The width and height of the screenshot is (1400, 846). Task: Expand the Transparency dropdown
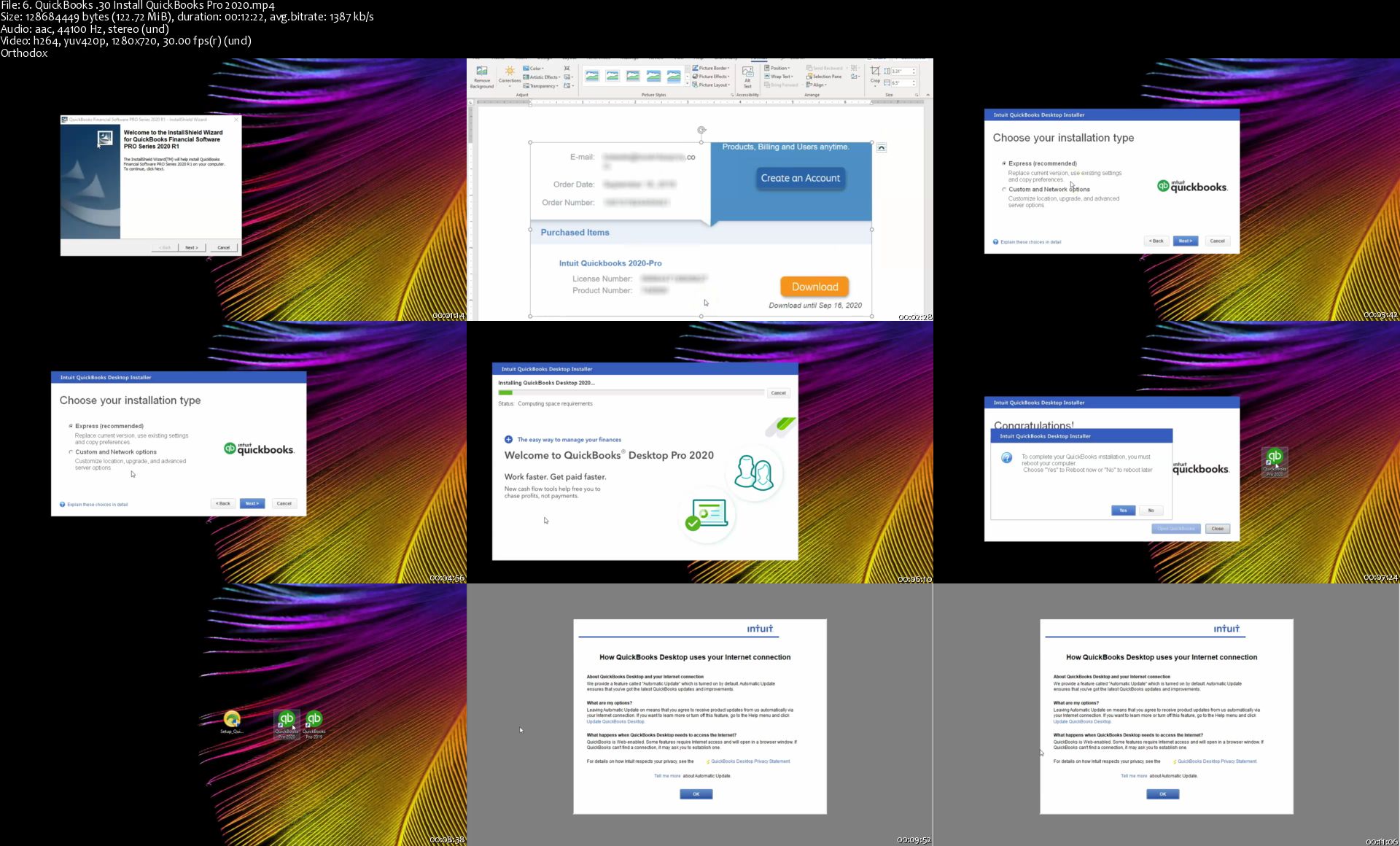(x=540, y=85)
